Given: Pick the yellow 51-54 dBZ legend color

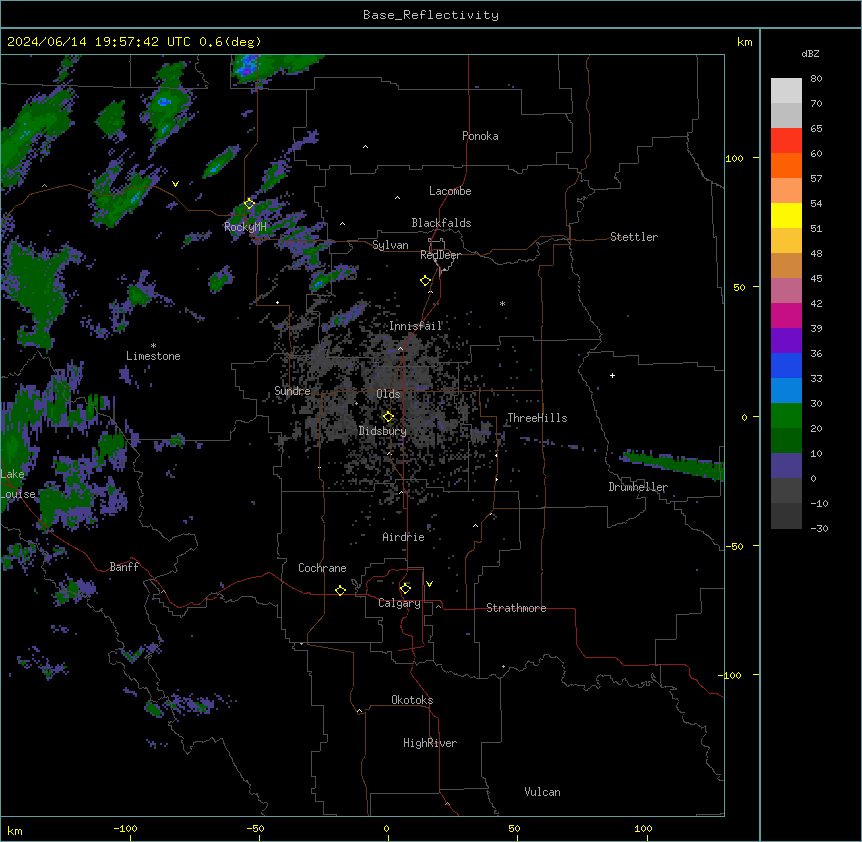Looking at the screenshot, I should tap(786, 215).
